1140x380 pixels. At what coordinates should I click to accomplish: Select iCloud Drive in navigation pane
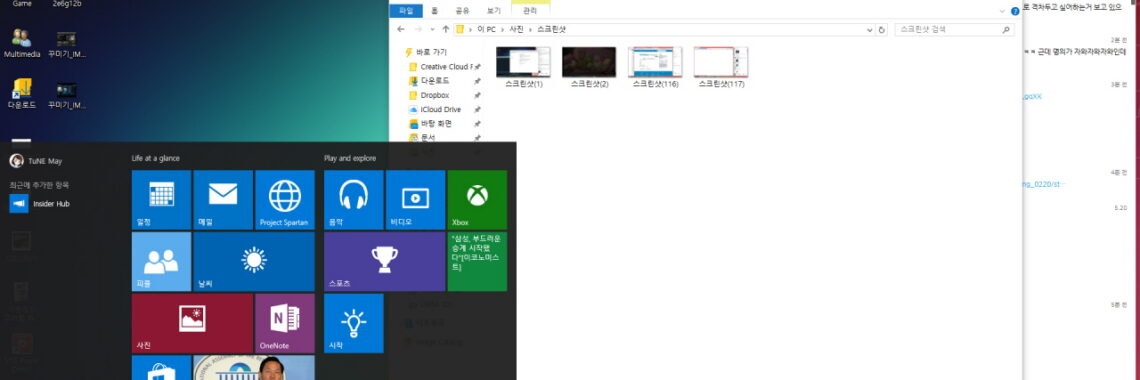(435, 110)
